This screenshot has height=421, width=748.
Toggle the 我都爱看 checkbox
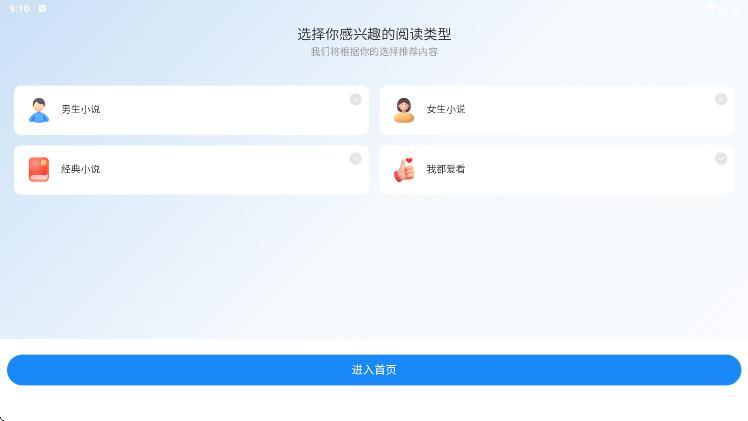[720, 159]
